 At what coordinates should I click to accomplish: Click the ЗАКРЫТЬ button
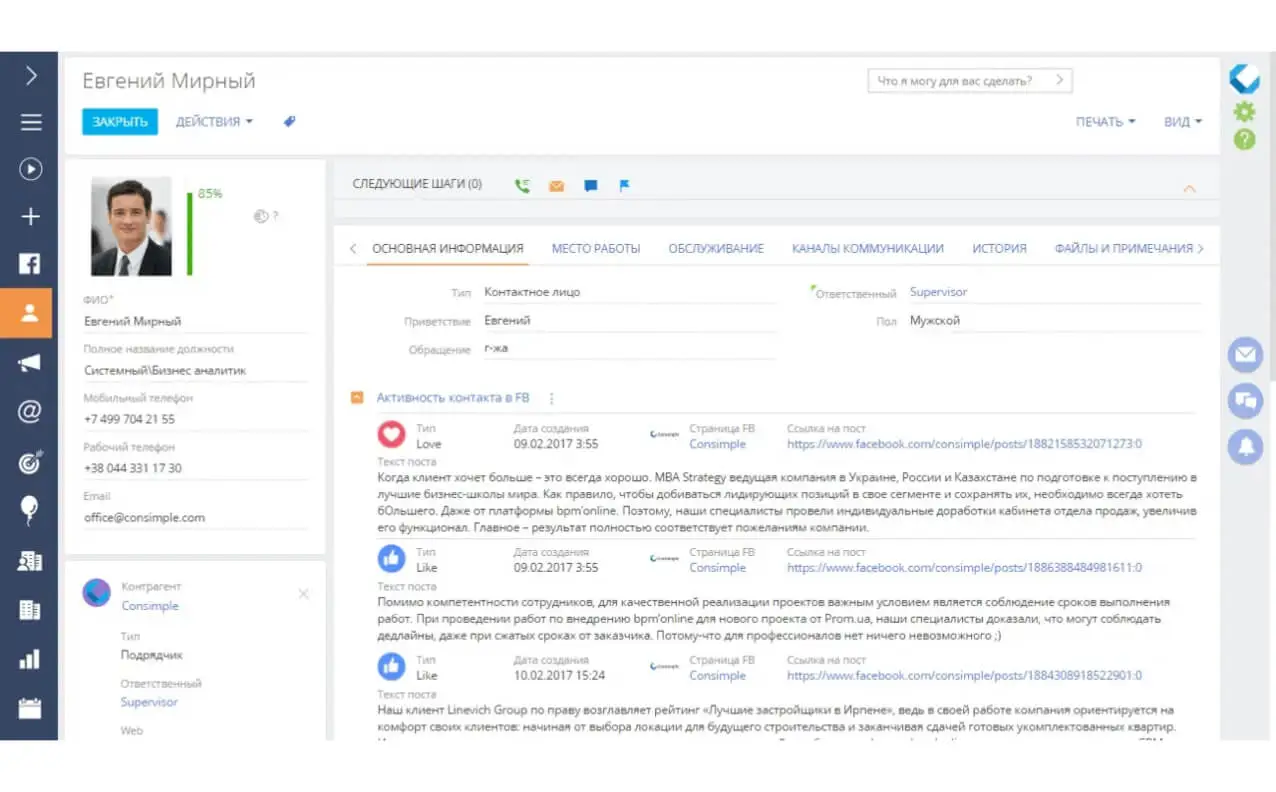click(120, 122)
